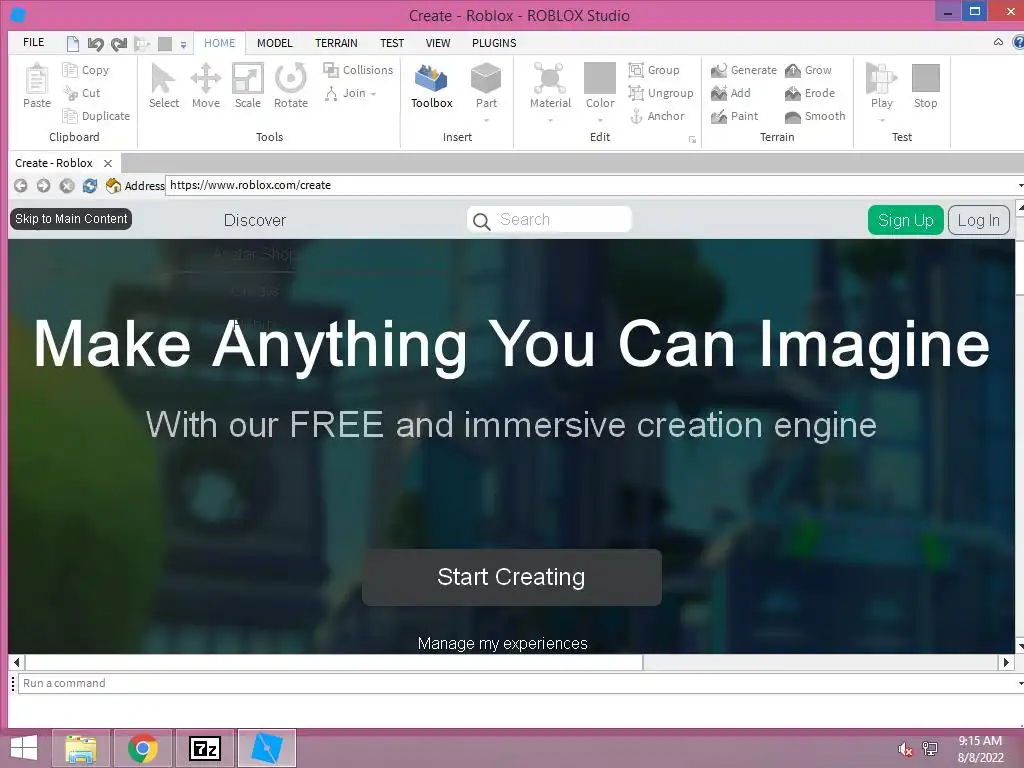This screenshot has height=768, width=1024.
Task: Click Skip to Main Content
Action: 71,219
